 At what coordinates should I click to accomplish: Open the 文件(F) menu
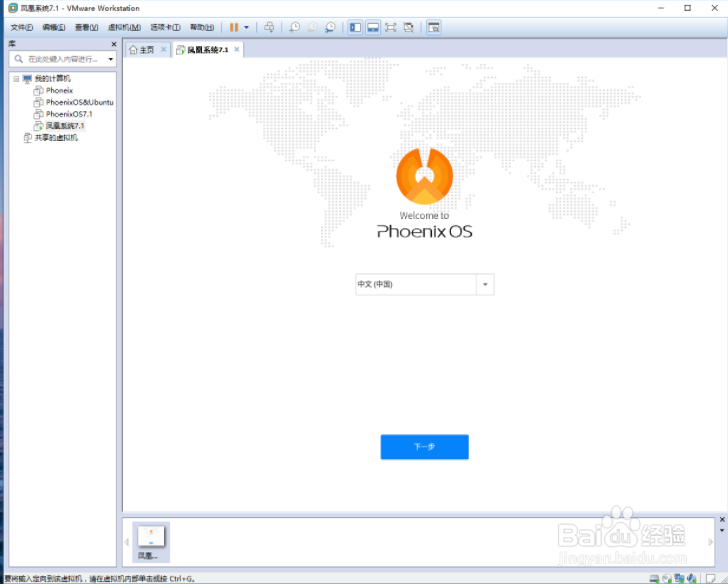(x=22, y=27)
